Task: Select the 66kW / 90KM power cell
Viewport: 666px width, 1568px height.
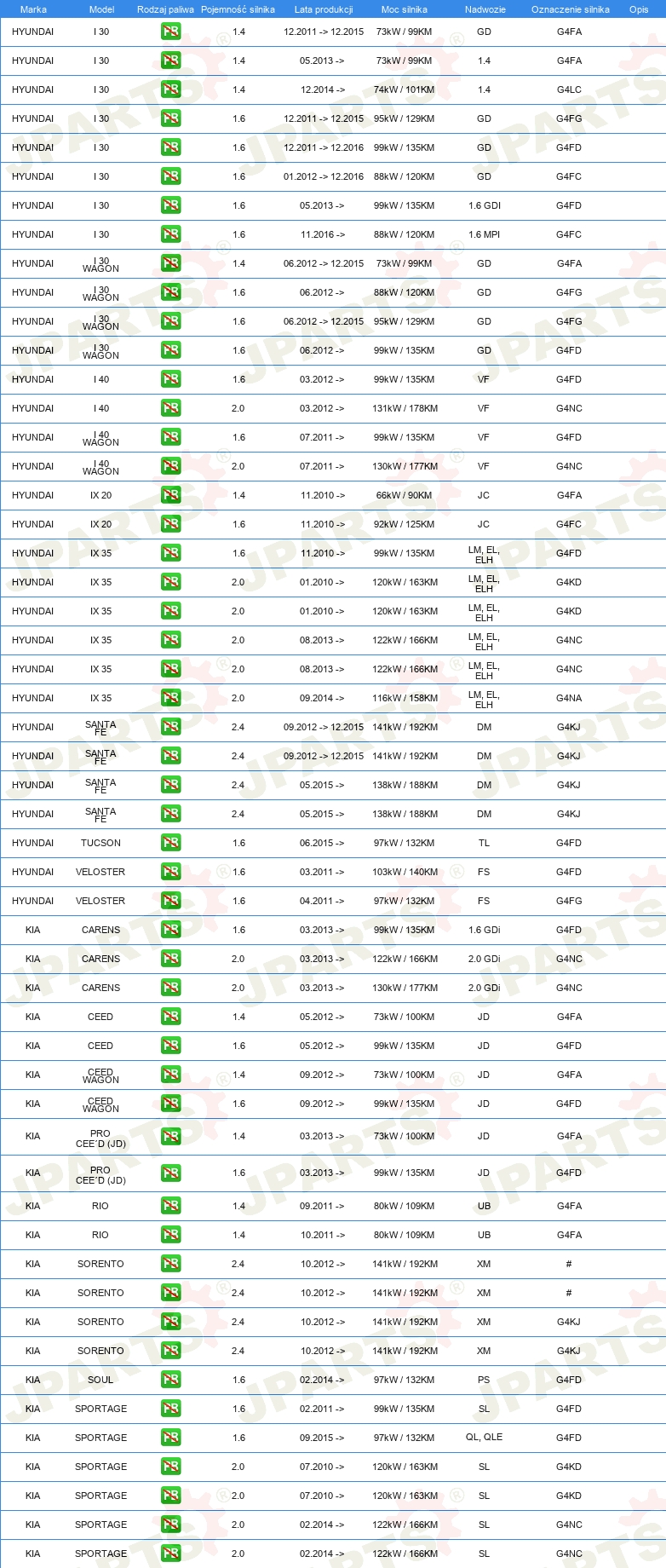Action: click(x=404, y=495)
